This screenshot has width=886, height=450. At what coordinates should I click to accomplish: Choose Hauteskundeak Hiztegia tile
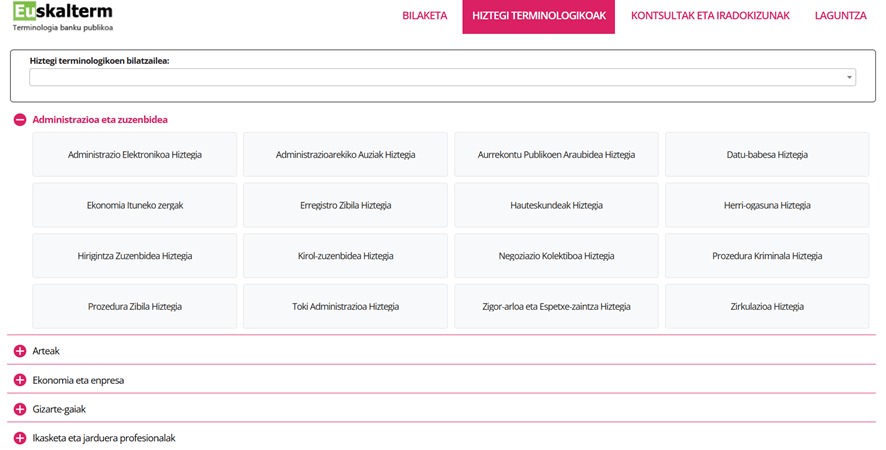(556, 205)
